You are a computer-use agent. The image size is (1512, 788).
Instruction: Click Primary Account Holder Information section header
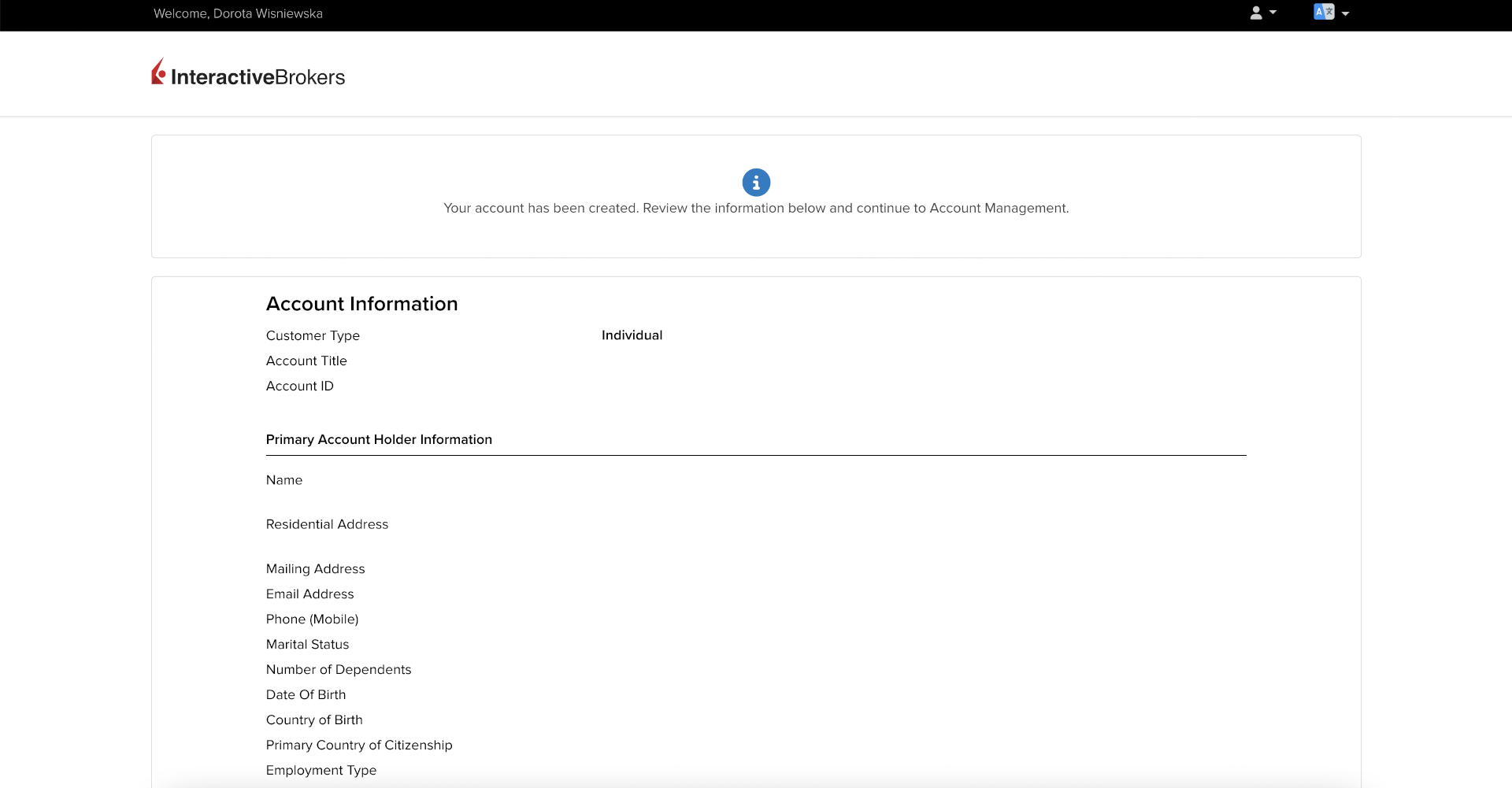tap(379, 439)
